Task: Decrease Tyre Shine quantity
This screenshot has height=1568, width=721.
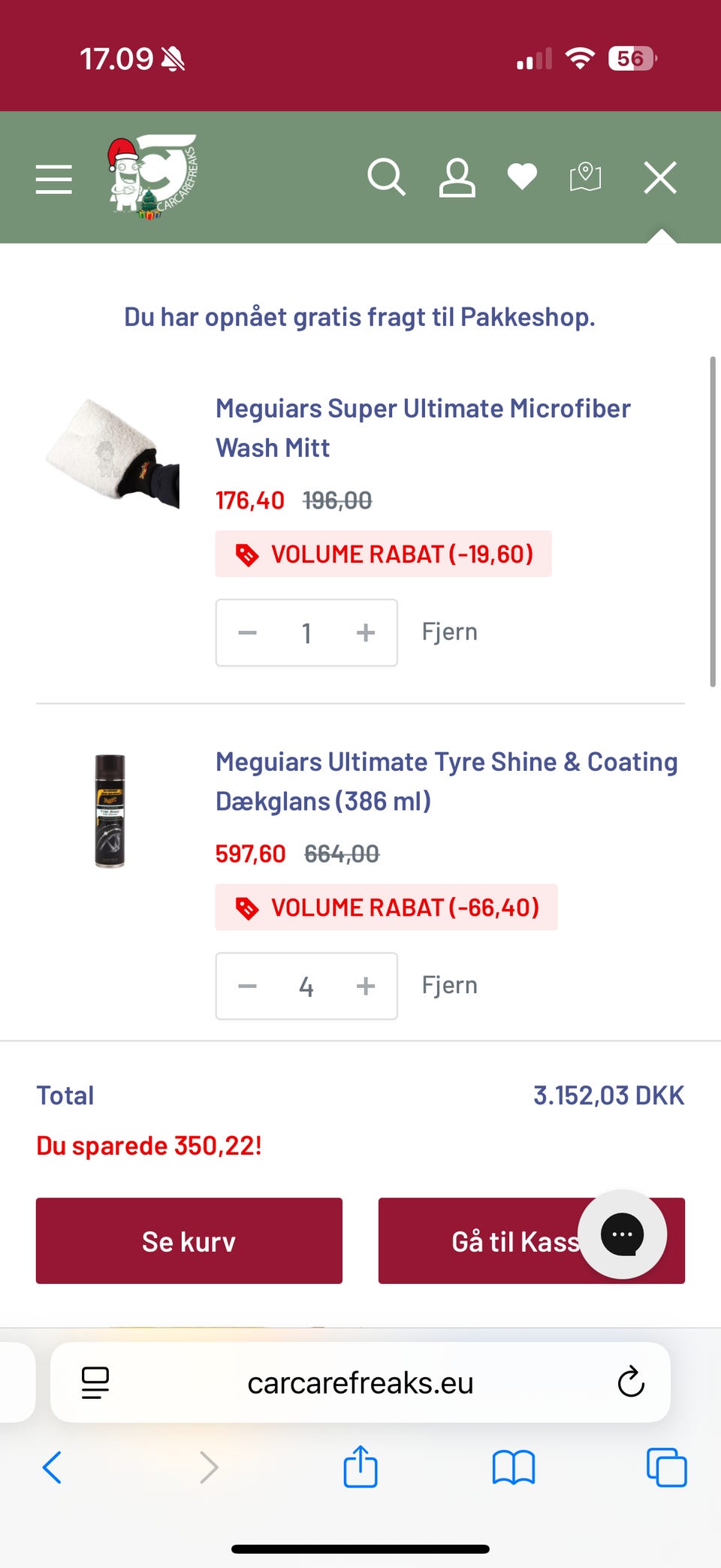Action: tap(248, 986)
